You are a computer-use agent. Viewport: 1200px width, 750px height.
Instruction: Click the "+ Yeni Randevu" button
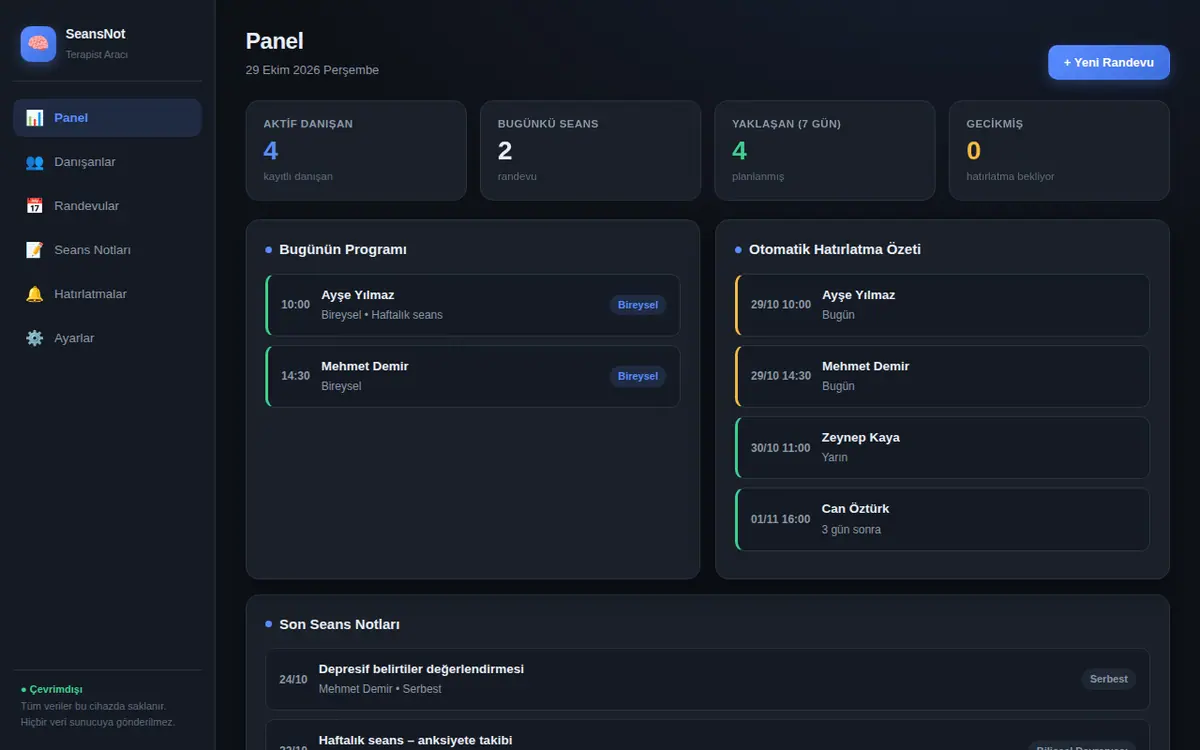[x=1109, y=62]
